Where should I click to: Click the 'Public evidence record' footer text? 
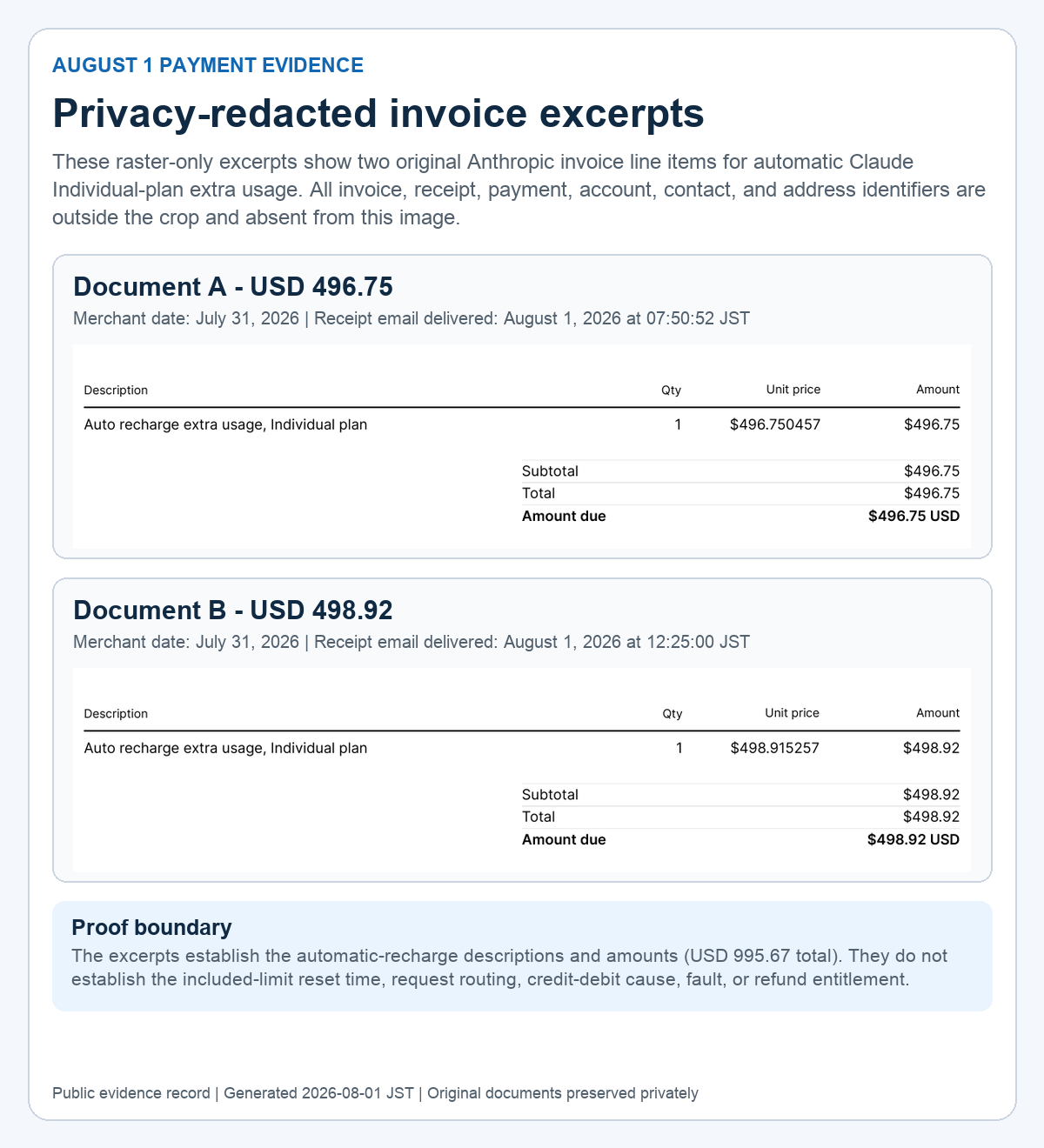130,1093
